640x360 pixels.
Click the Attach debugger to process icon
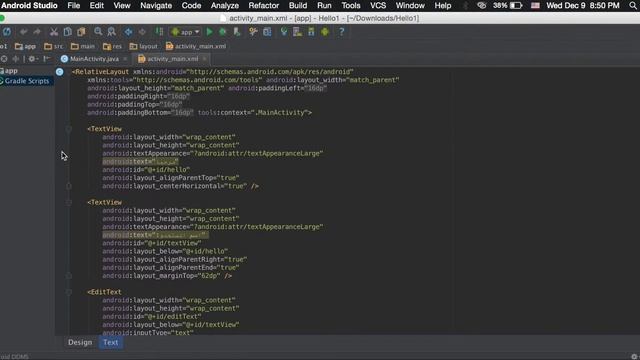[237, 32]
